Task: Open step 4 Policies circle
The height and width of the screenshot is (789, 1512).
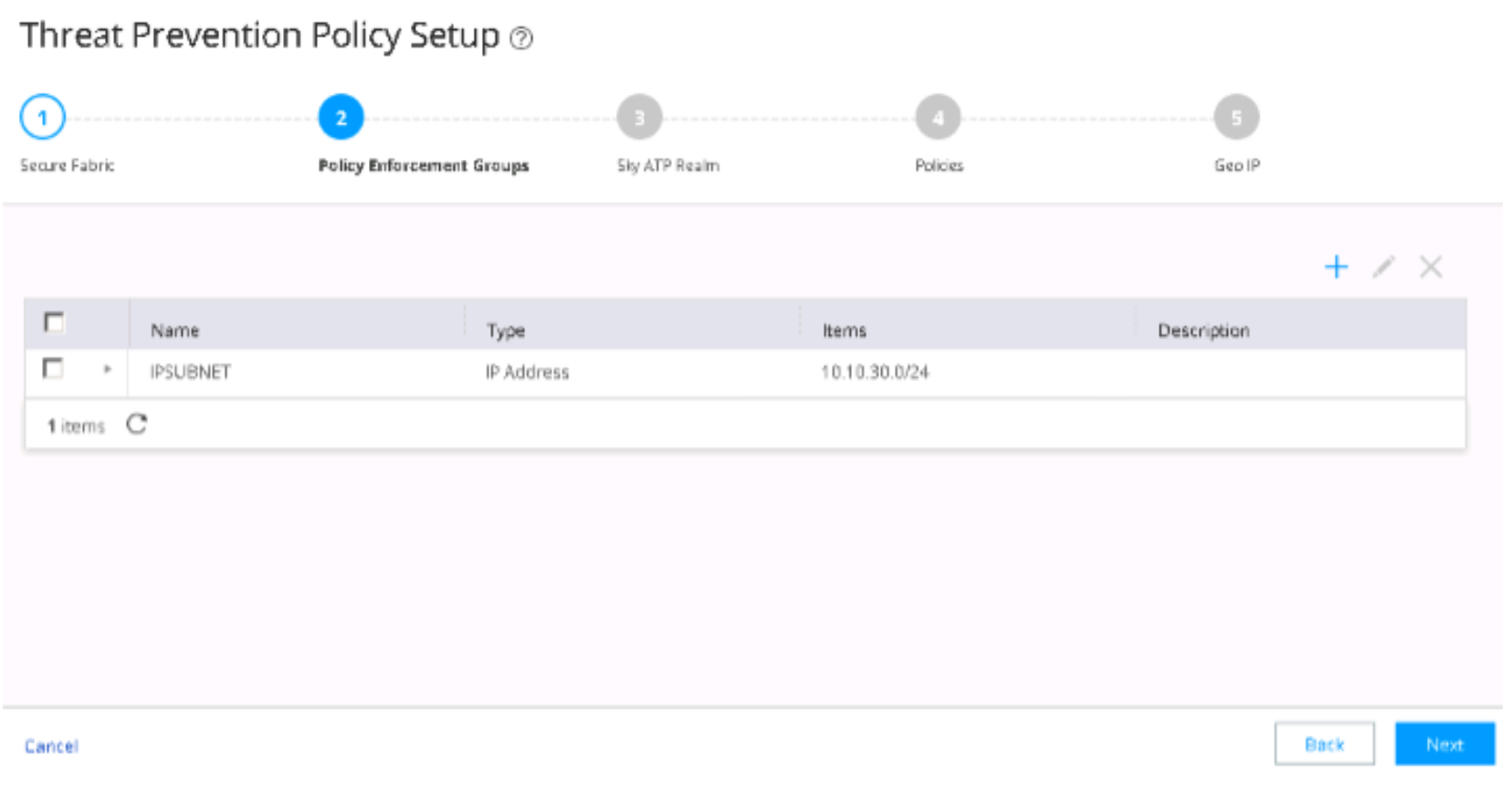Action: [x=938, y=118]
